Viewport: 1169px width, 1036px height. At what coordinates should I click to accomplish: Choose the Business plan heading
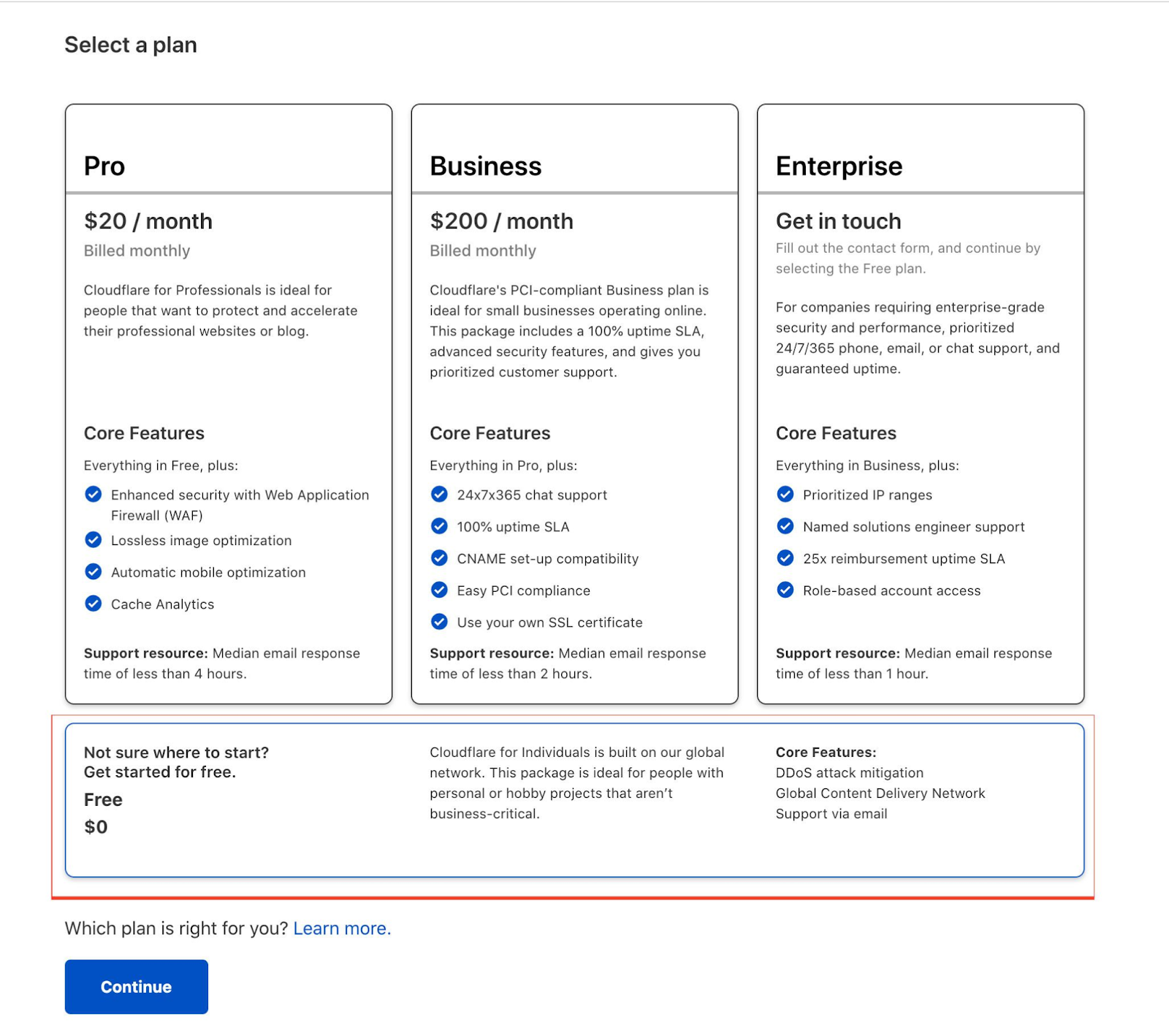486,166
